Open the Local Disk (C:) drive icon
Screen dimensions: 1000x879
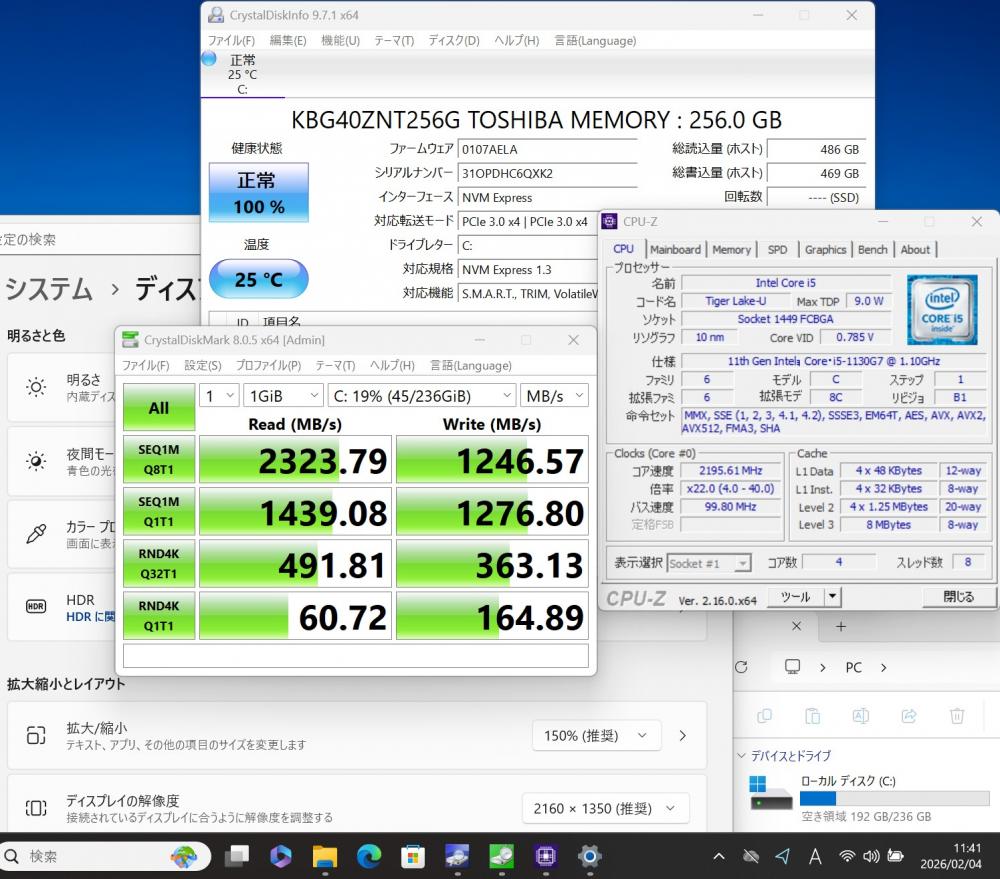click(x=771, y=793)
